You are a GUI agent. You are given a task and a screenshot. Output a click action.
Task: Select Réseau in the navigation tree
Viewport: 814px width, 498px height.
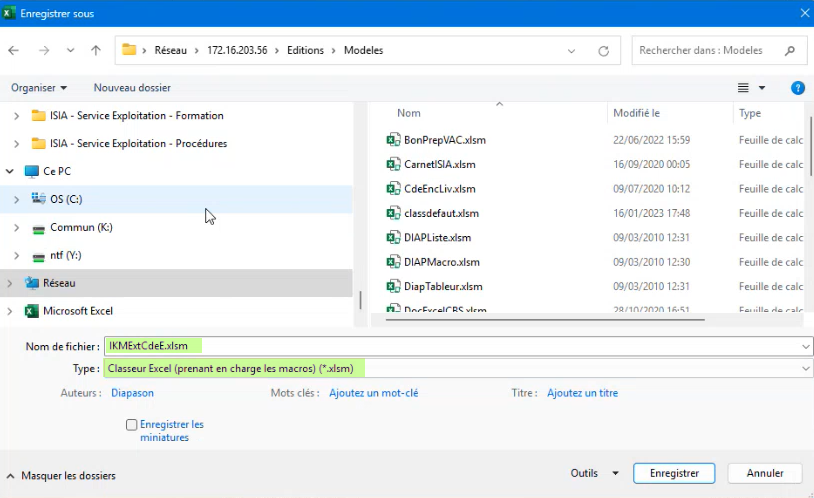(x=58, y=283)
